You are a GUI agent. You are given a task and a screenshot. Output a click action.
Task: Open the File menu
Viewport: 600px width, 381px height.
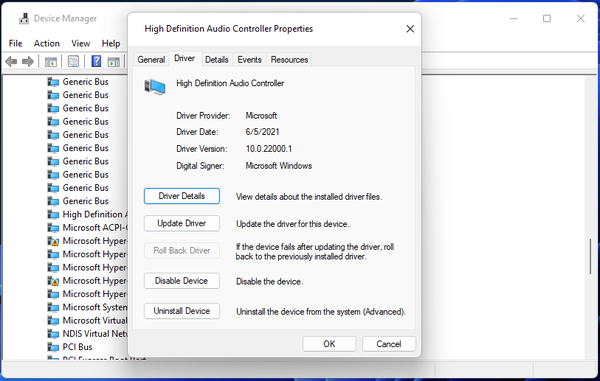click(16, 43)
